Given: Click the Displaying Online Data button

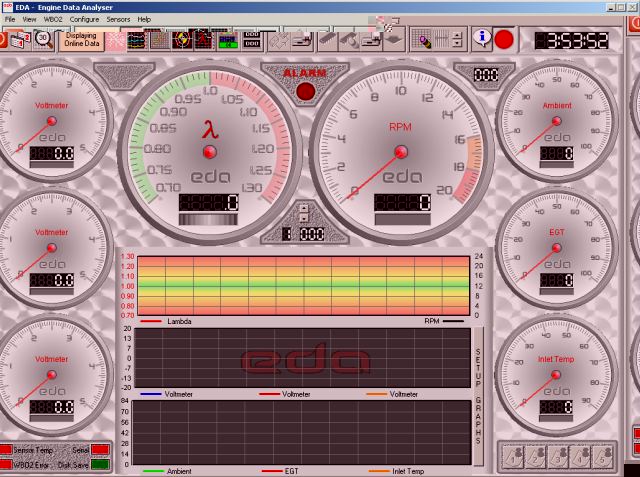Looking at the screenshot, I should click(x=81, y=40).
